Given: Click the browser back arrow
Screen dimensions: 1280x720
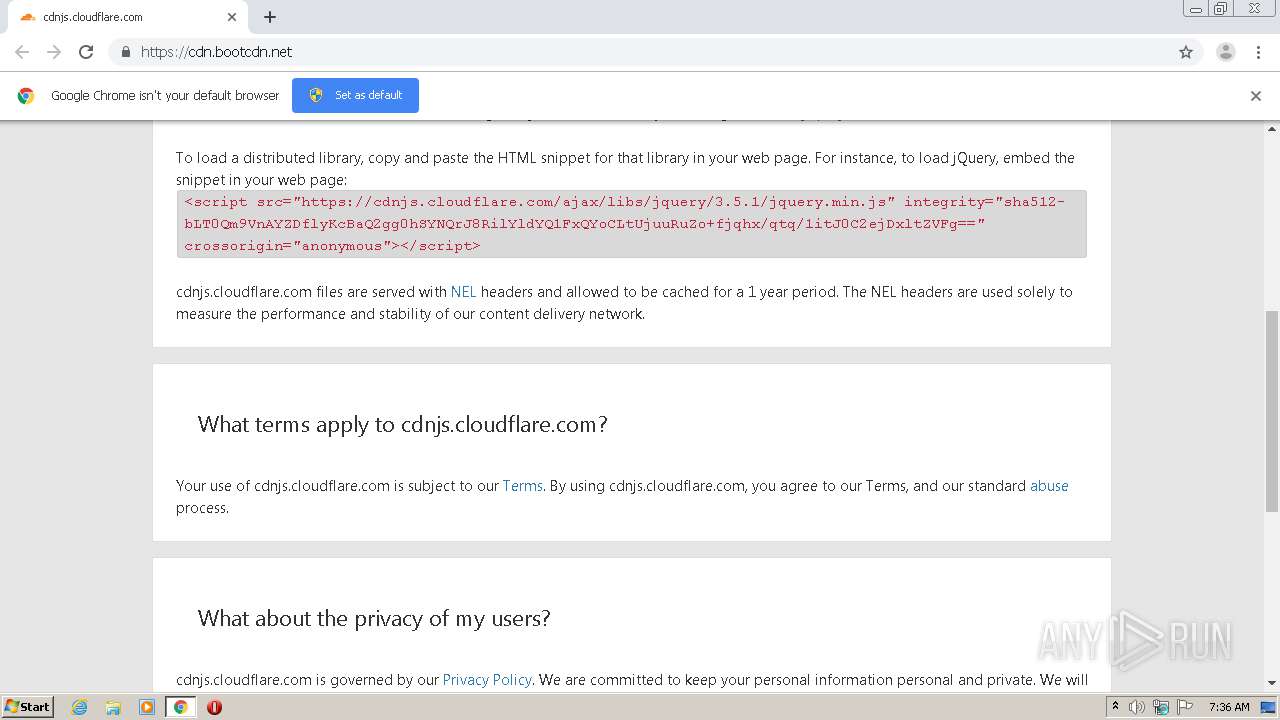Looking at the screenshot, I should pyautogui.click(x=22, y=52).
